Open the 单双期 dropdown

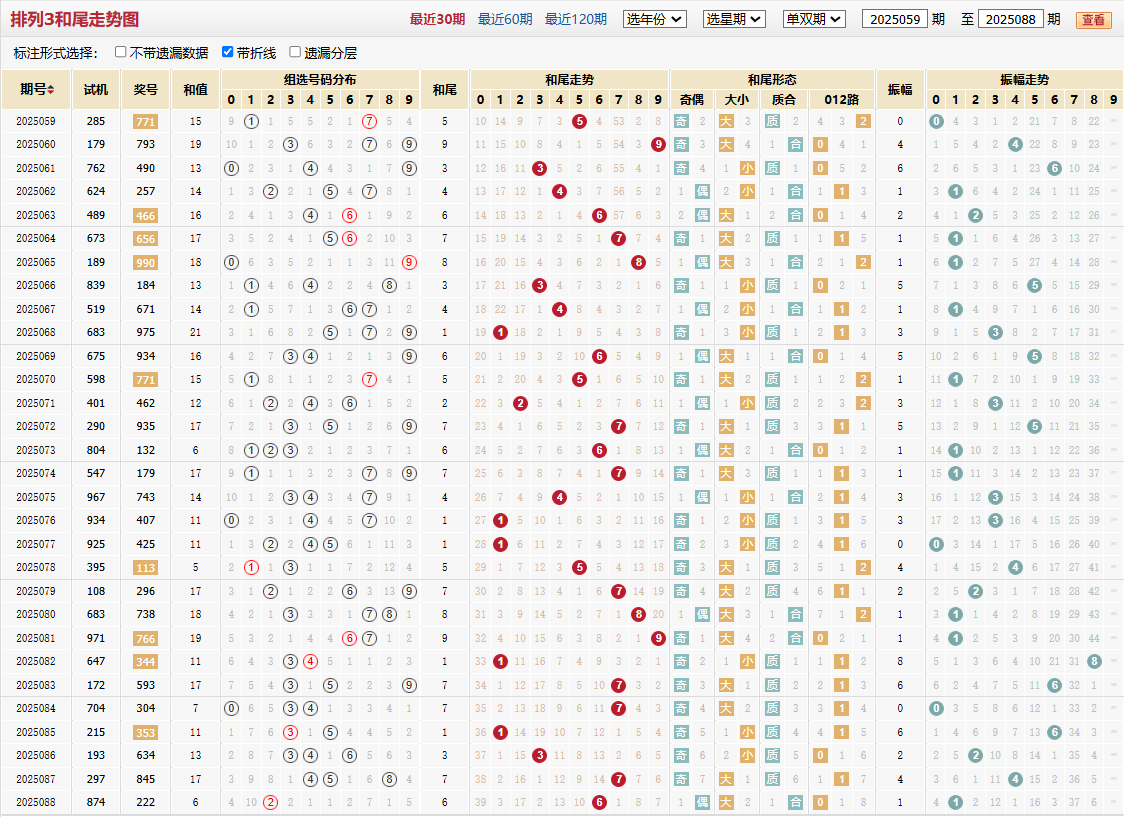click(814, 19)
